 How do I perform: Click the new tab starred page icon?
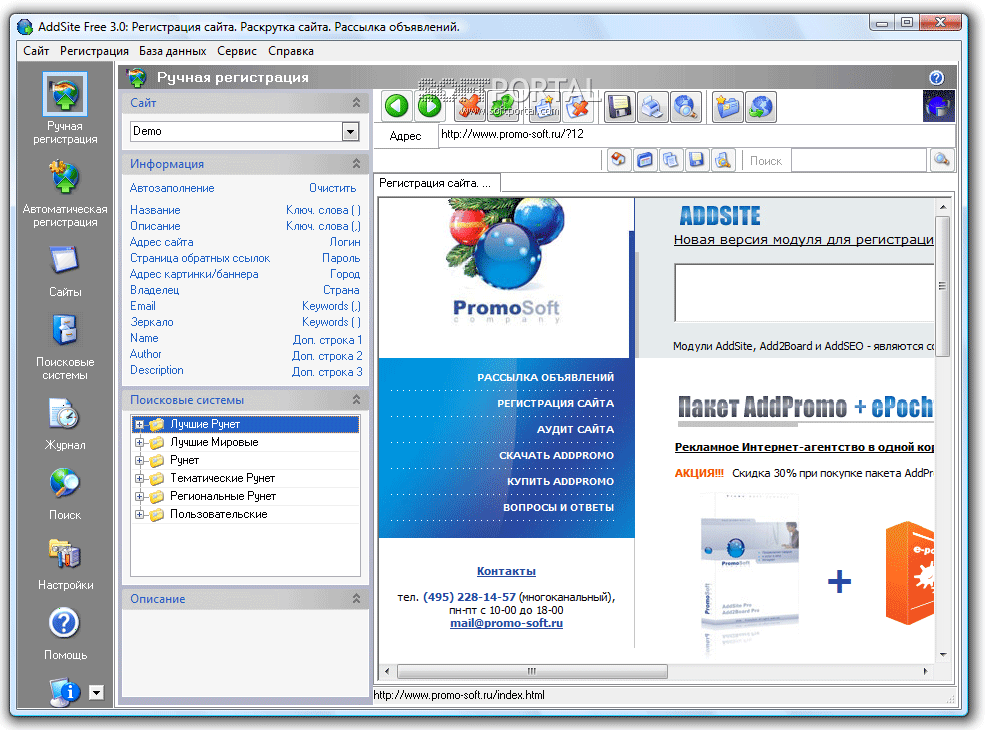pos(545,106)
